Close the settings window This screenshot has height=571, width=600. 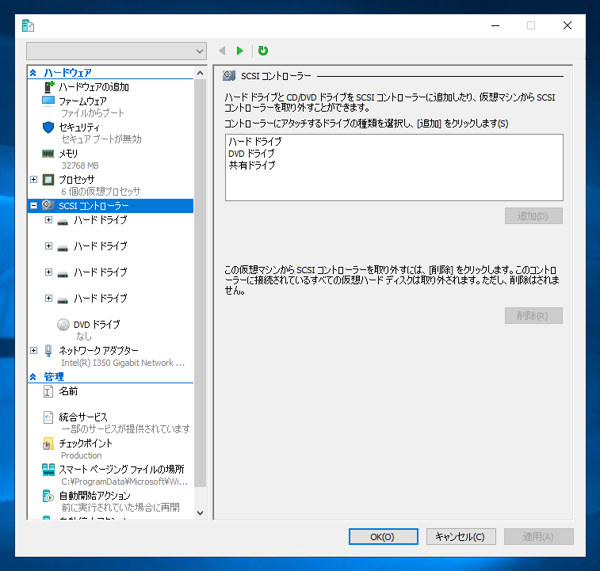(567, 26)
